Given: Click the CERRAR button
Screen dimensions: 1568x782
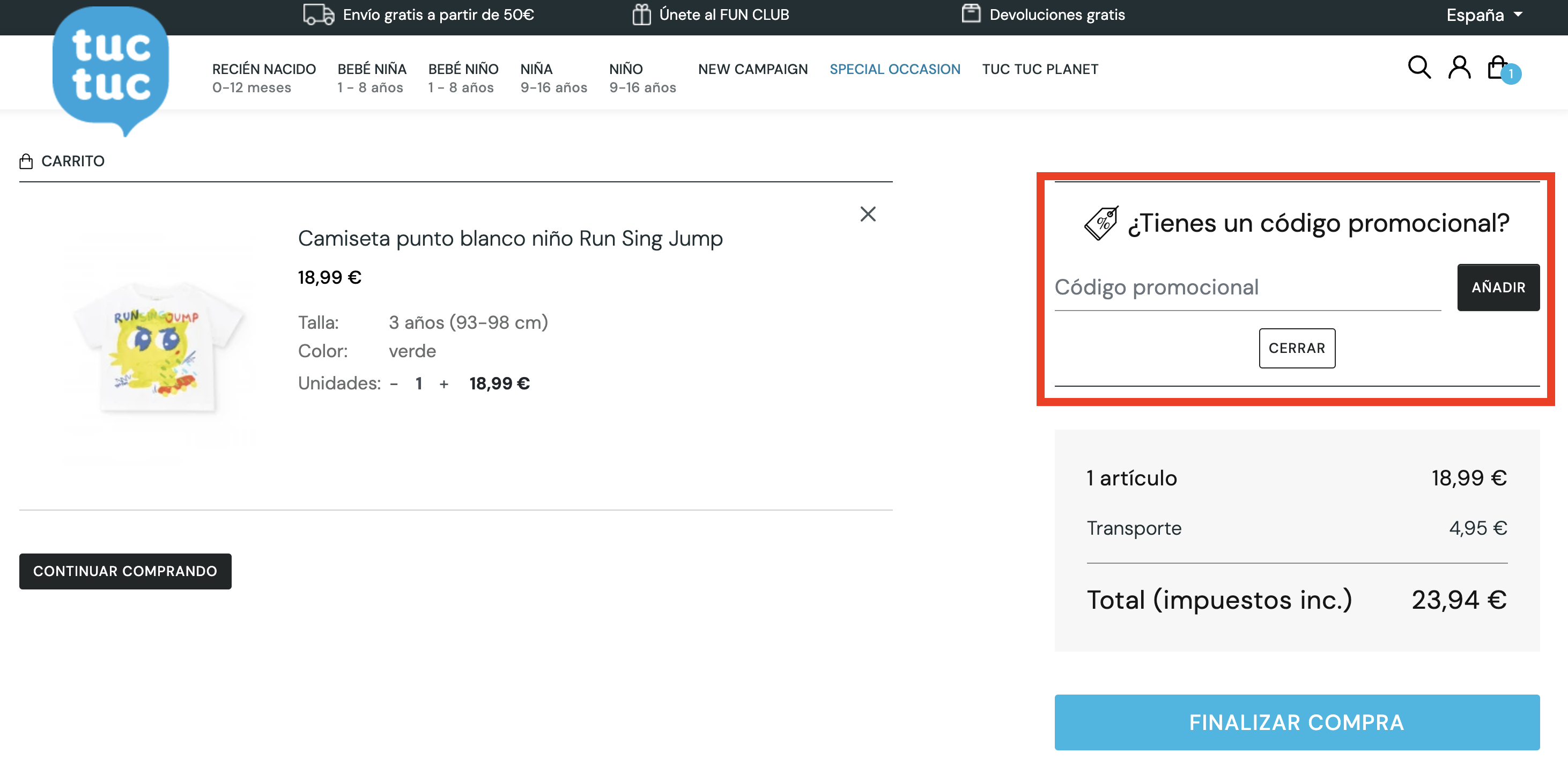Looking at the screenshot, I should click(1297, 349).
